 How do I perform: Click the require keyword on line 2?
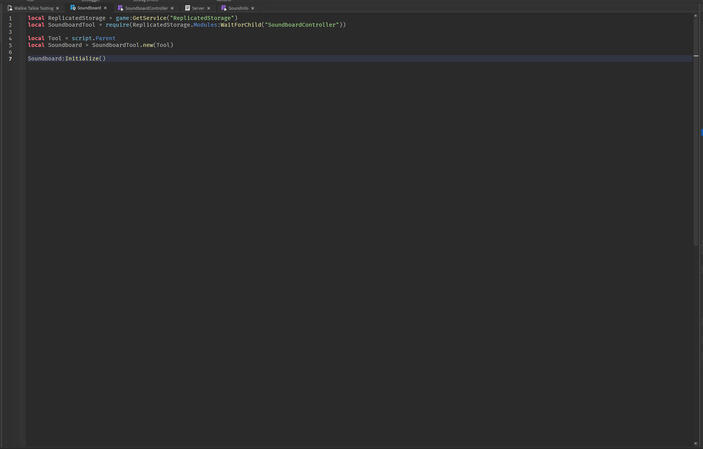point(117,25)
